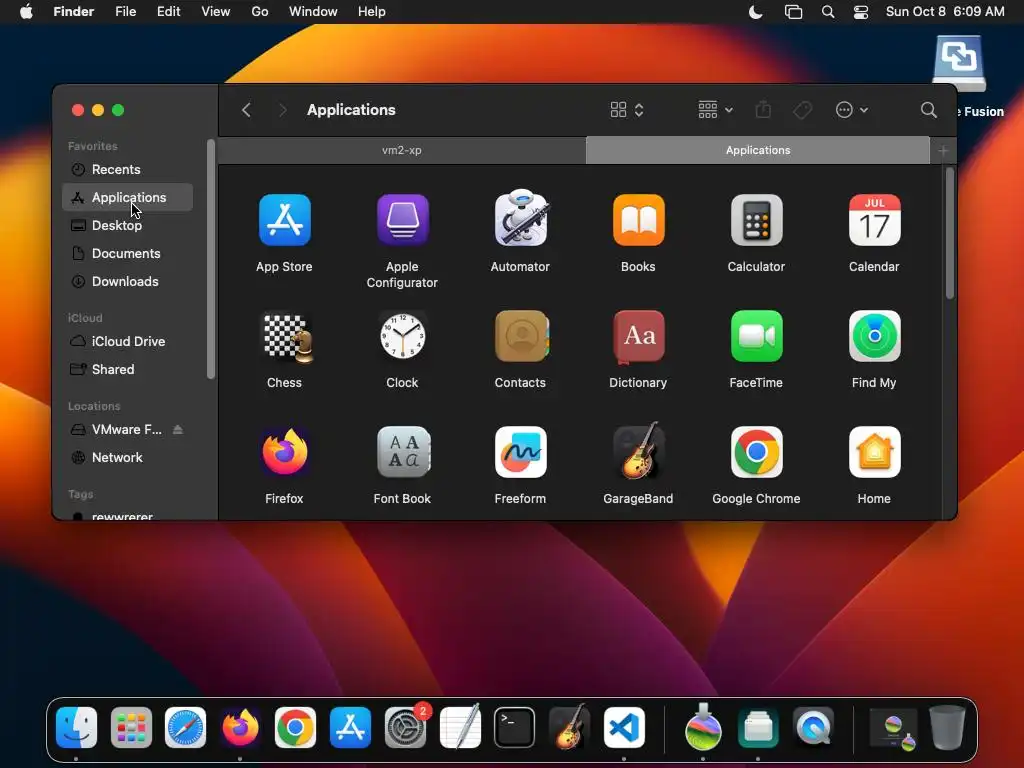
Task: Select Applications in the sidebar
Action: [x=127, y=197]
